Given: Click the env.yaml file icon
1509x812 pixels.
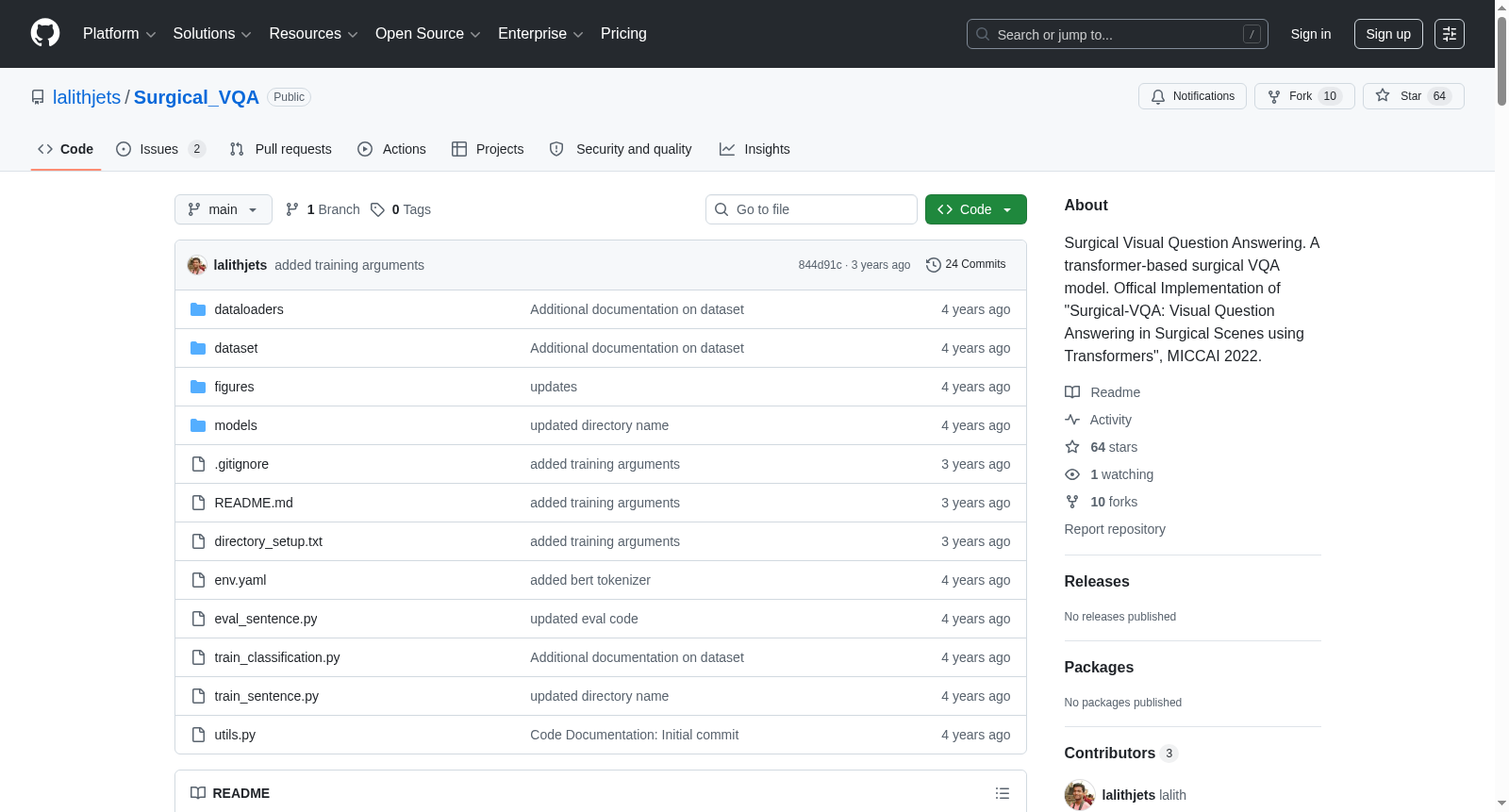Looking at the screenshot, I should (x=198, y=580).
